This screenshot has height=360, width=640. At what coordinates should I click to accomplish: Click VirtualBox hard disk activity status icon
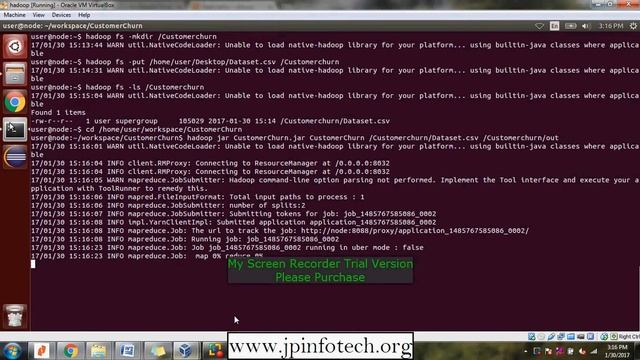tap(531, 337)
